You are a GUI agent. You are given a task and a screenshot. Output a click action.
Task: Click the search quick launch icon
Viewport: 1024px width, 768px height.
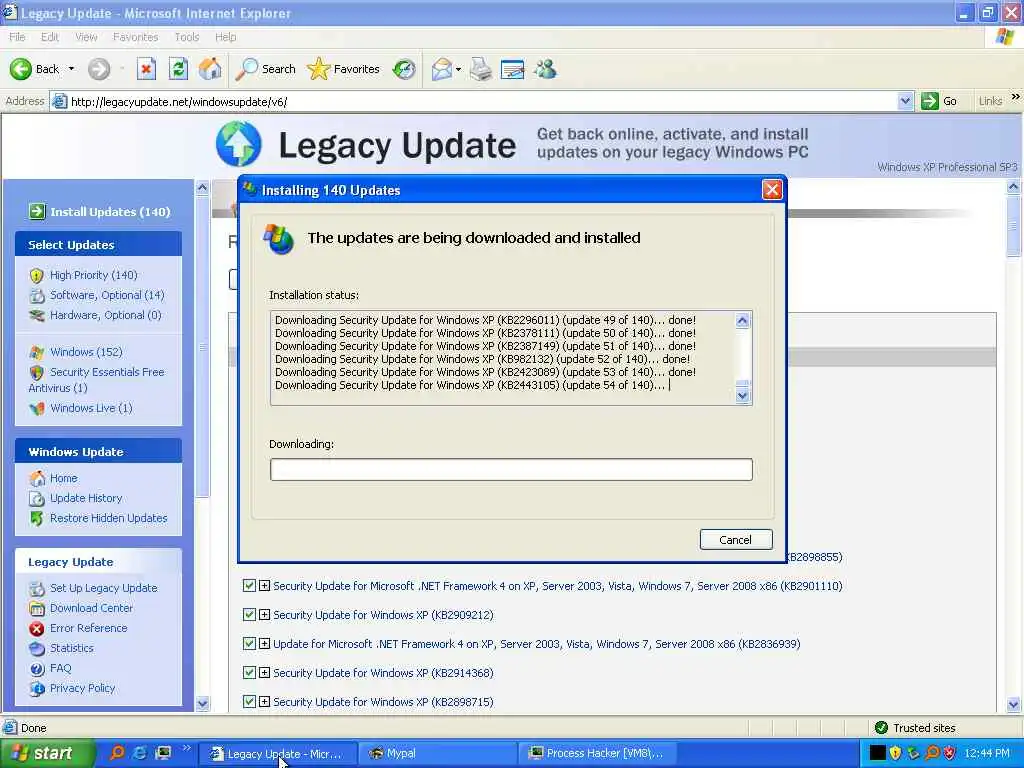click(117, 753)
